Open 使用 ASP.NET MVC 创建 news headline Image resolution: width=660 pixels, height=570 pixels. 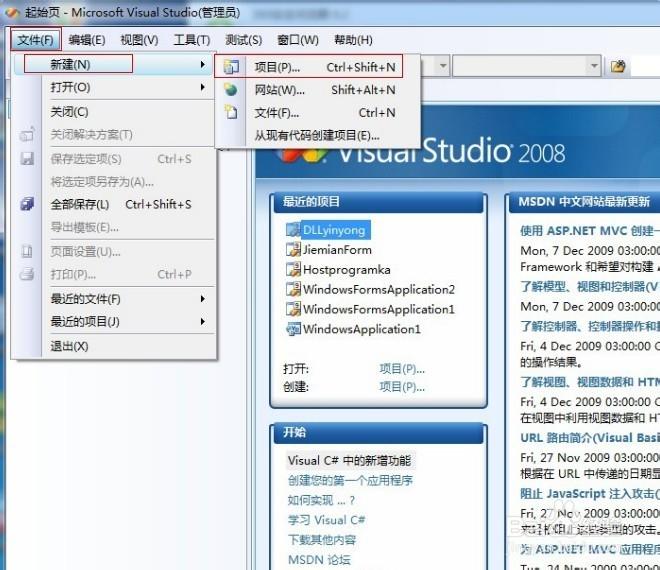tap(590, 231)
